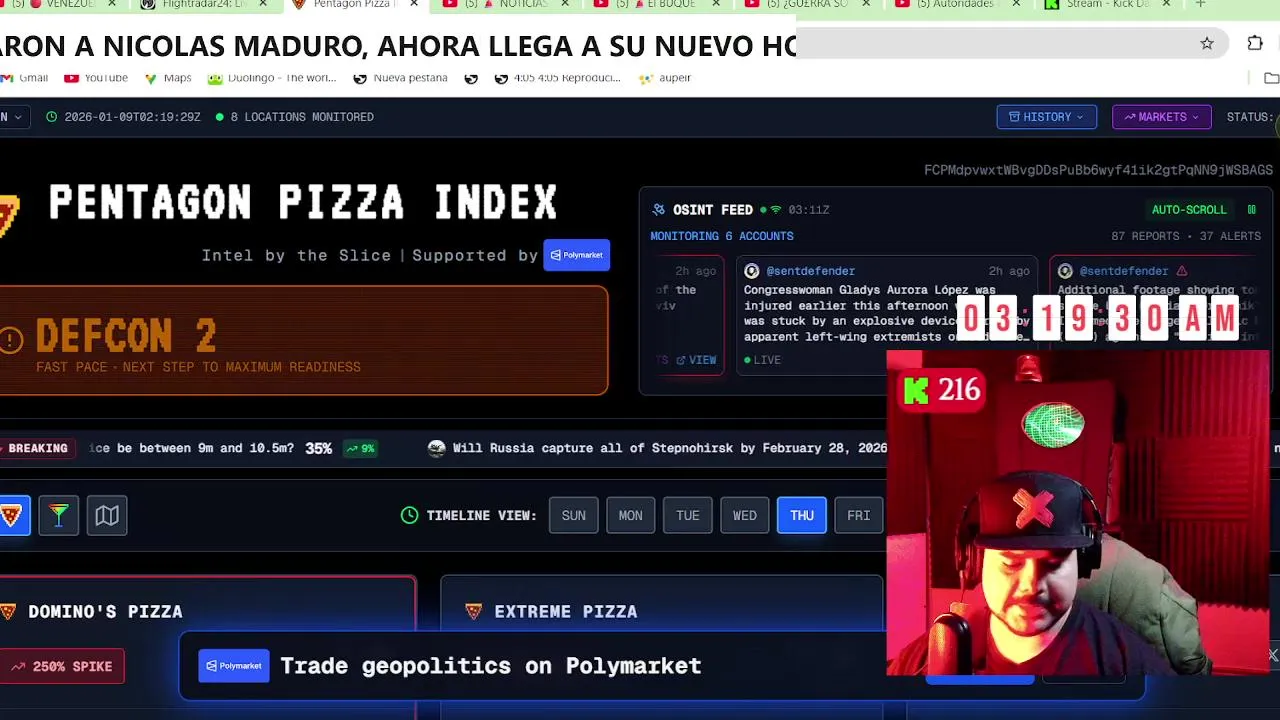The height and width of the screenshot is (720, 1280).
Task: Open the Nueva pestaña bookmark
Action: point(400,78)
